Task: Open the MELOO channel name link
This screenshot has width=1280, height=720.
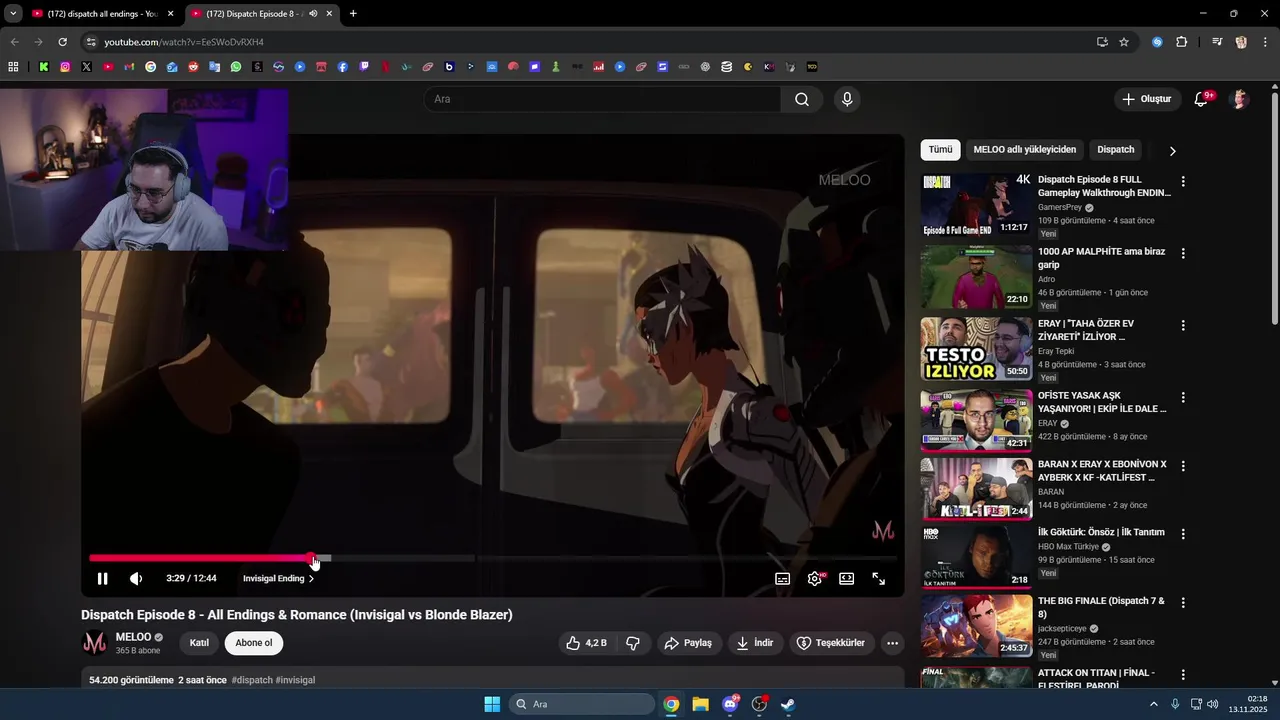Action: tap(133, 637)
